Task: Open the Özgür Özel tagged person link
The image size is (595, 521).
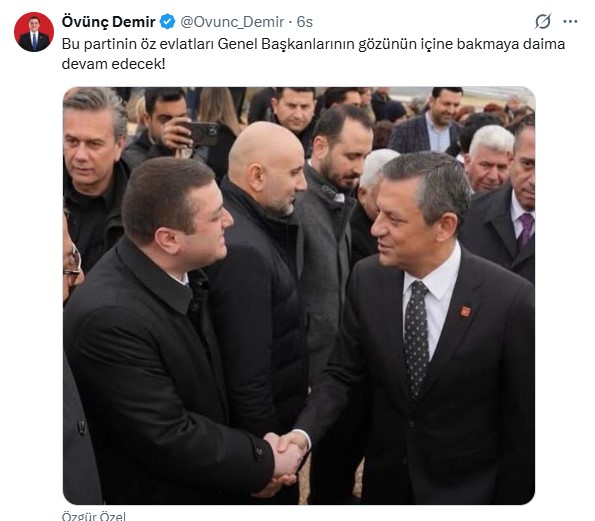Action: tap(94, 516)
